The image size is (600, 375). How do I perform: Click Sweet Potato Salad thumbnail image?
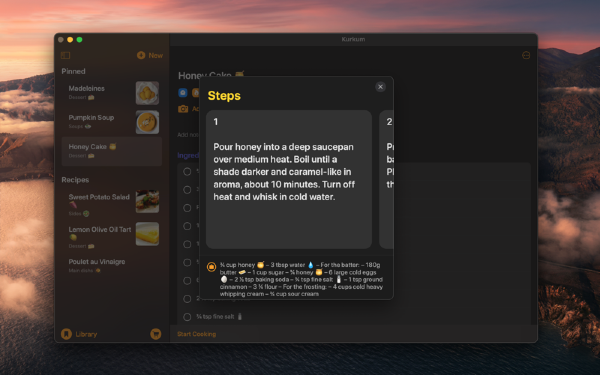point(147,201)
